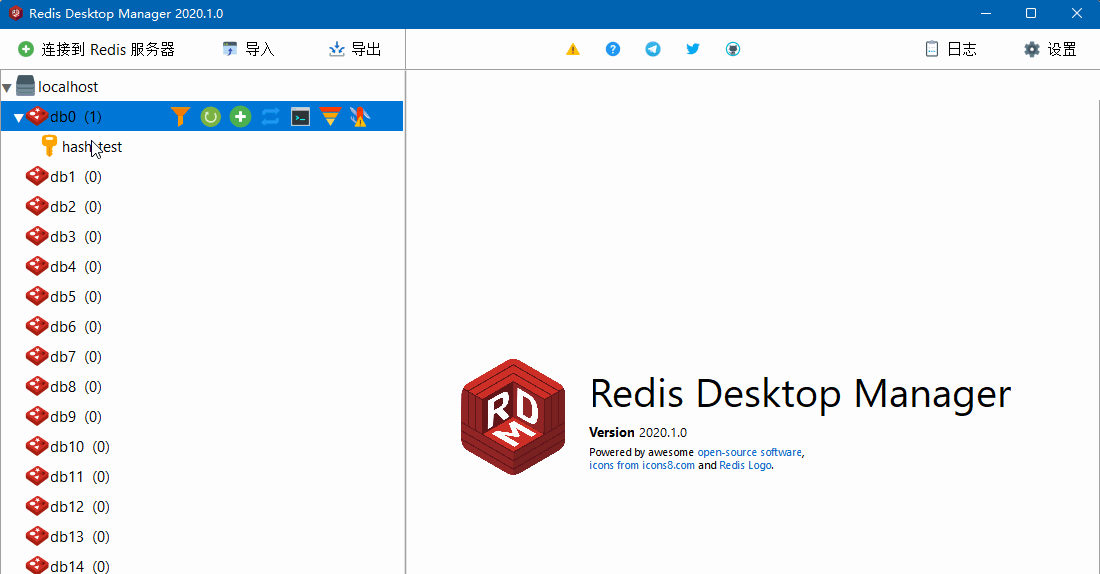Screen dimensions: 1100x574
Task: Open the Telegram channel icon
Action: [x=653, y=49]
